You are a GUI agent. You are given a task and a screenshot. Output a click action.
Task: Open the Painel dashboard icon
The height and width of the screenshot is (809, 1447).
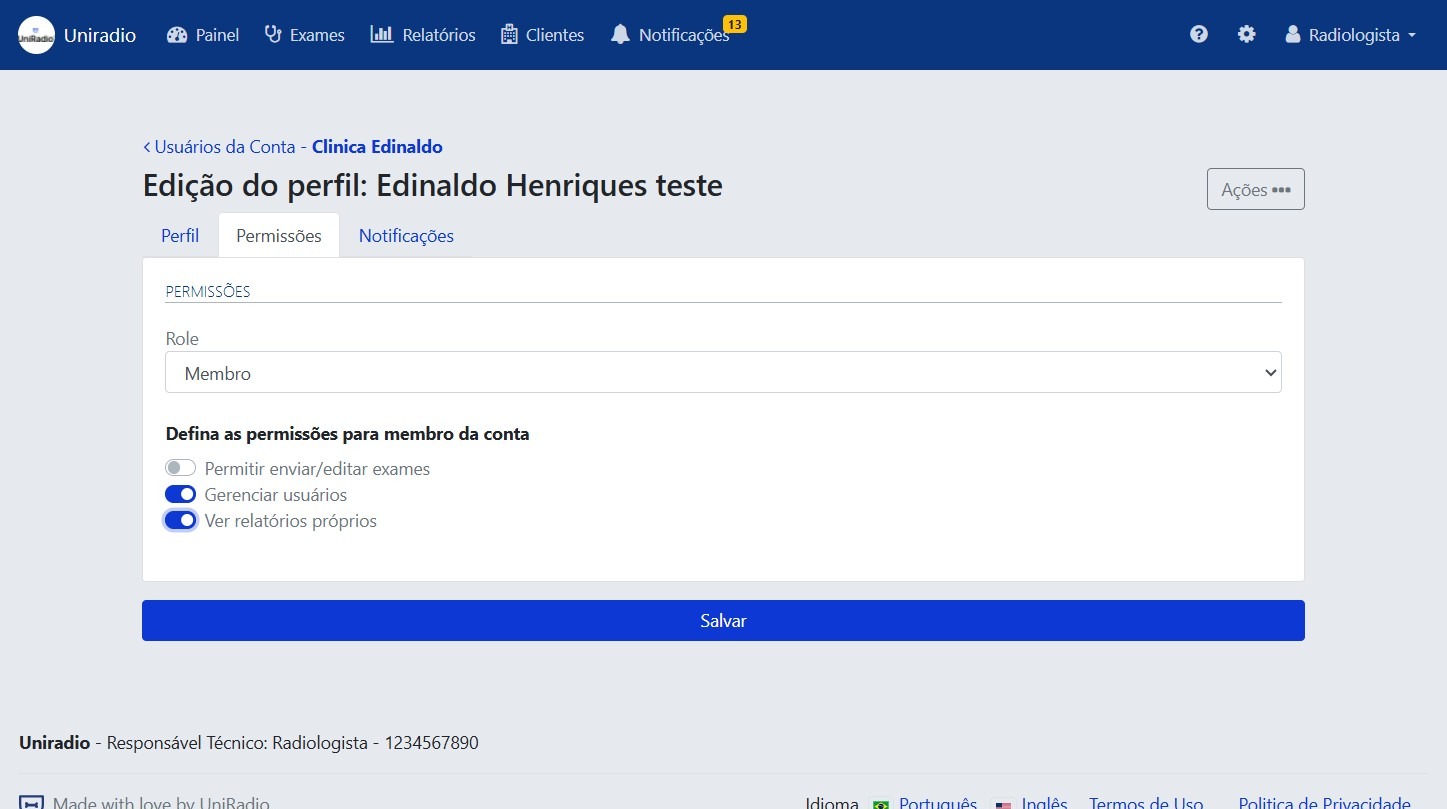click(176, 34)
